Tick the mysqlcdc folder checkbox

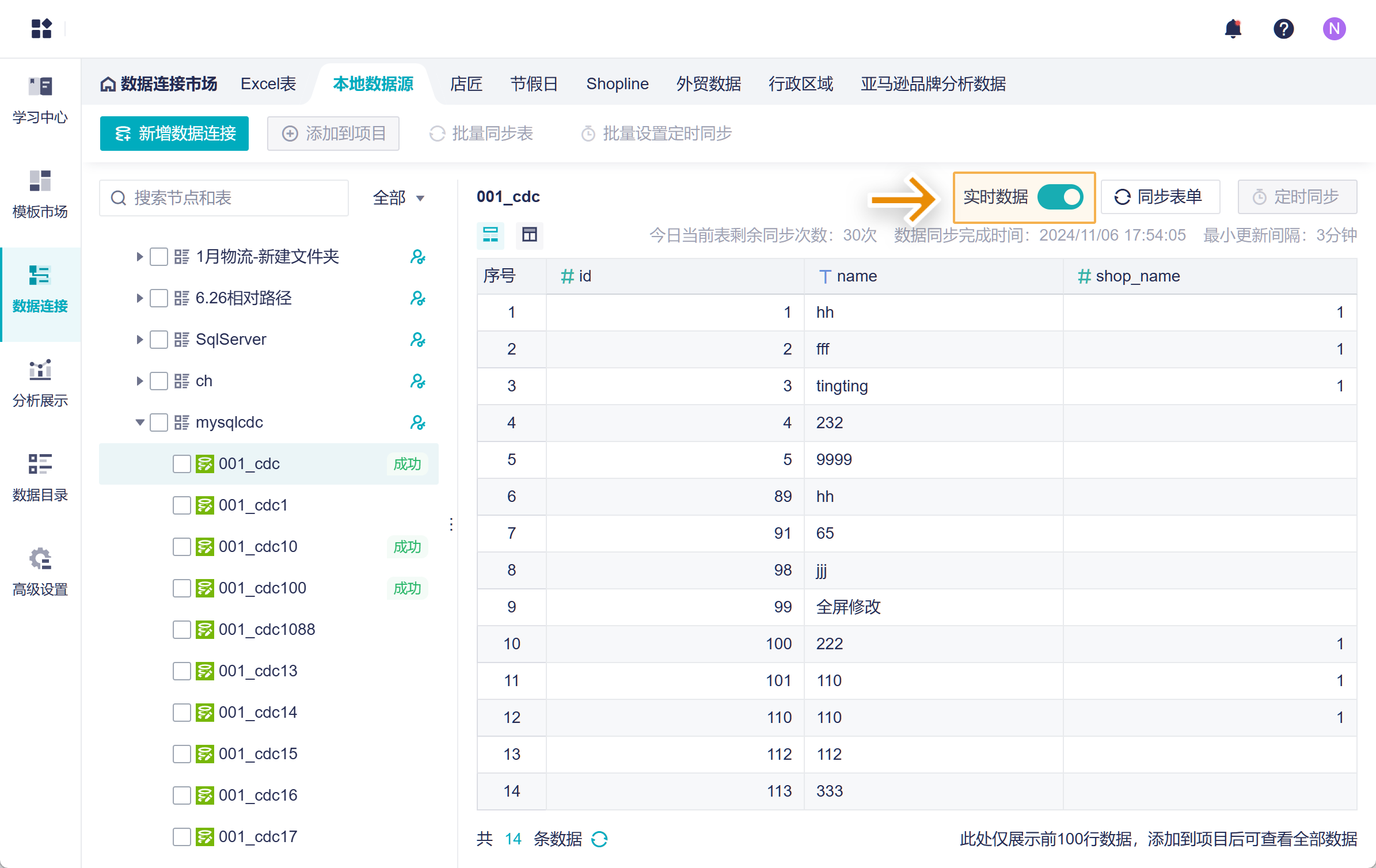[158, 422]
